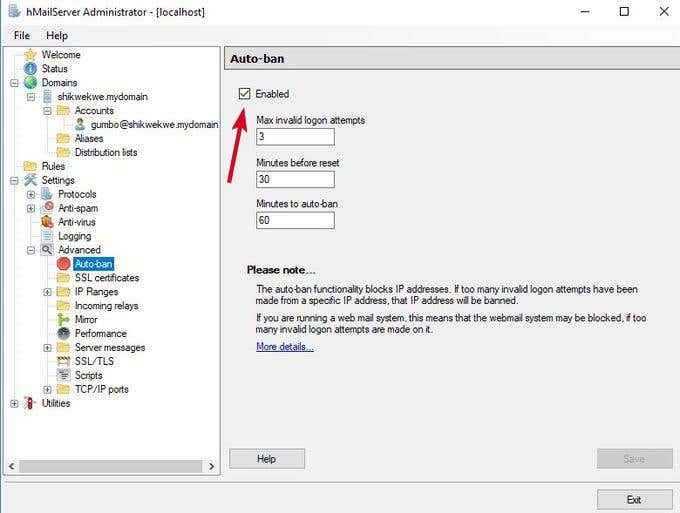The width and height of the screenshot is (680, 513).
Task: Click the tree horizontal scrollbar thumb
Action: pyautogui.click(x=111, y=466)
